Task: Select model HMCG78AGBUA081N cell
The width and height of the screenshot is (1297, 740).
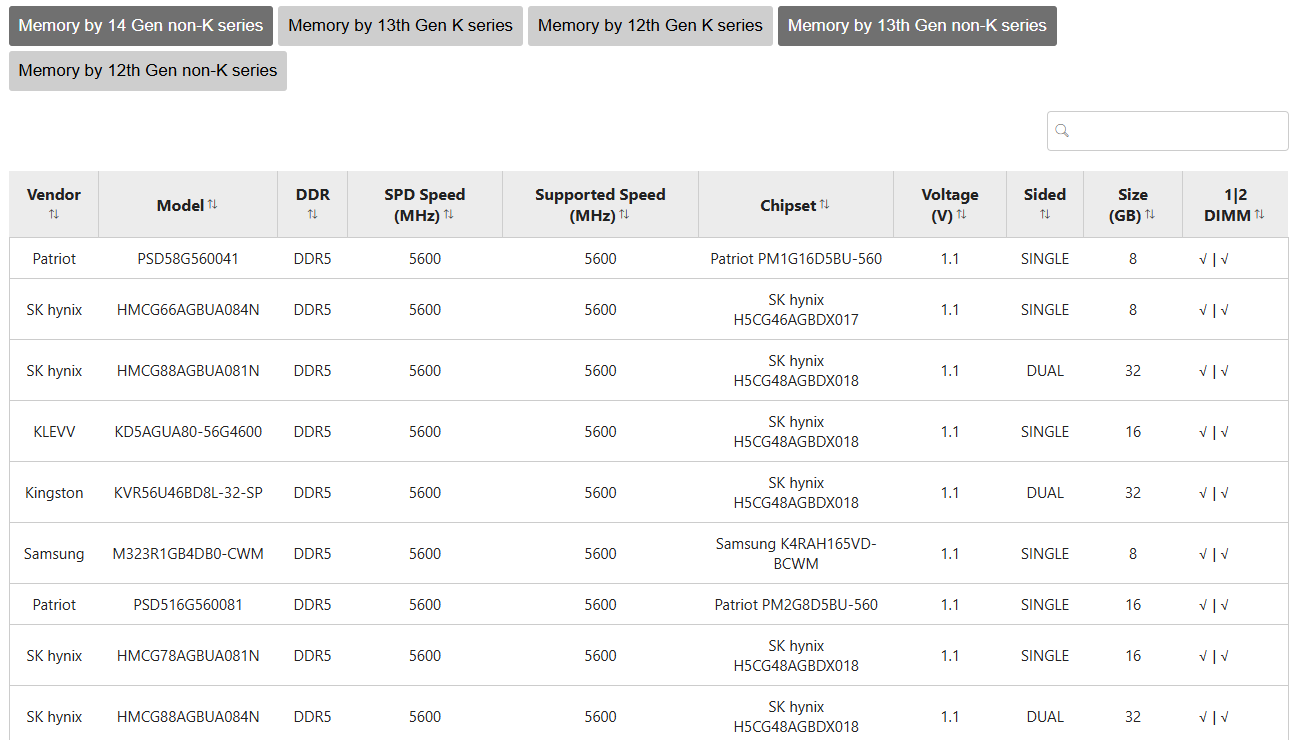Action: point(188,656)
